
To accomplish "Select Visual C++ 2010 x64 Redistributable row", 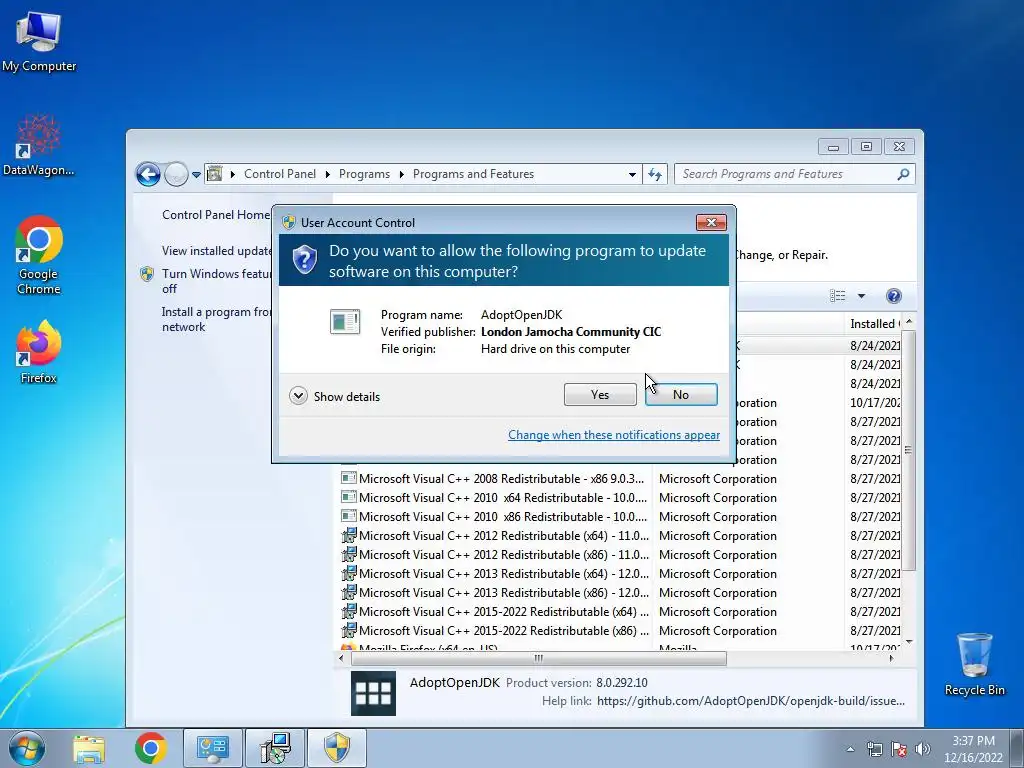I will (x=620, y=498).
